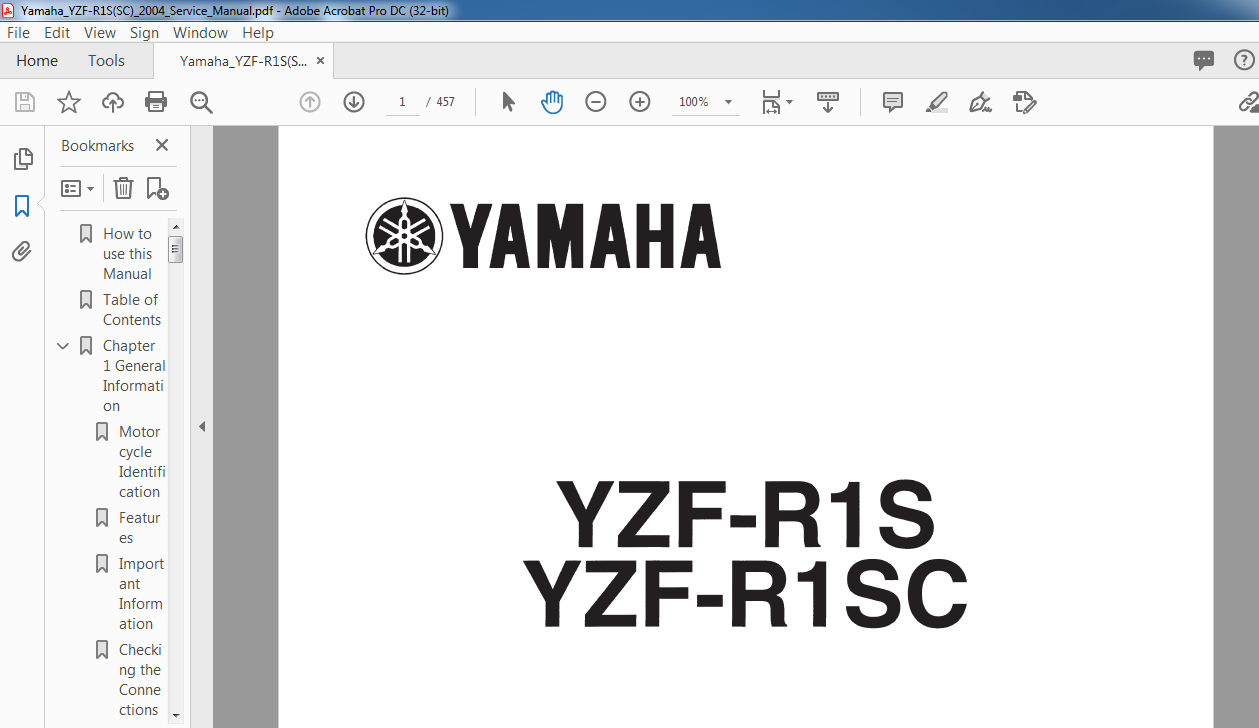This screenshot has height=728, width=1259.
Task: Go to previous page arrow
Action: tap(310, 102)
